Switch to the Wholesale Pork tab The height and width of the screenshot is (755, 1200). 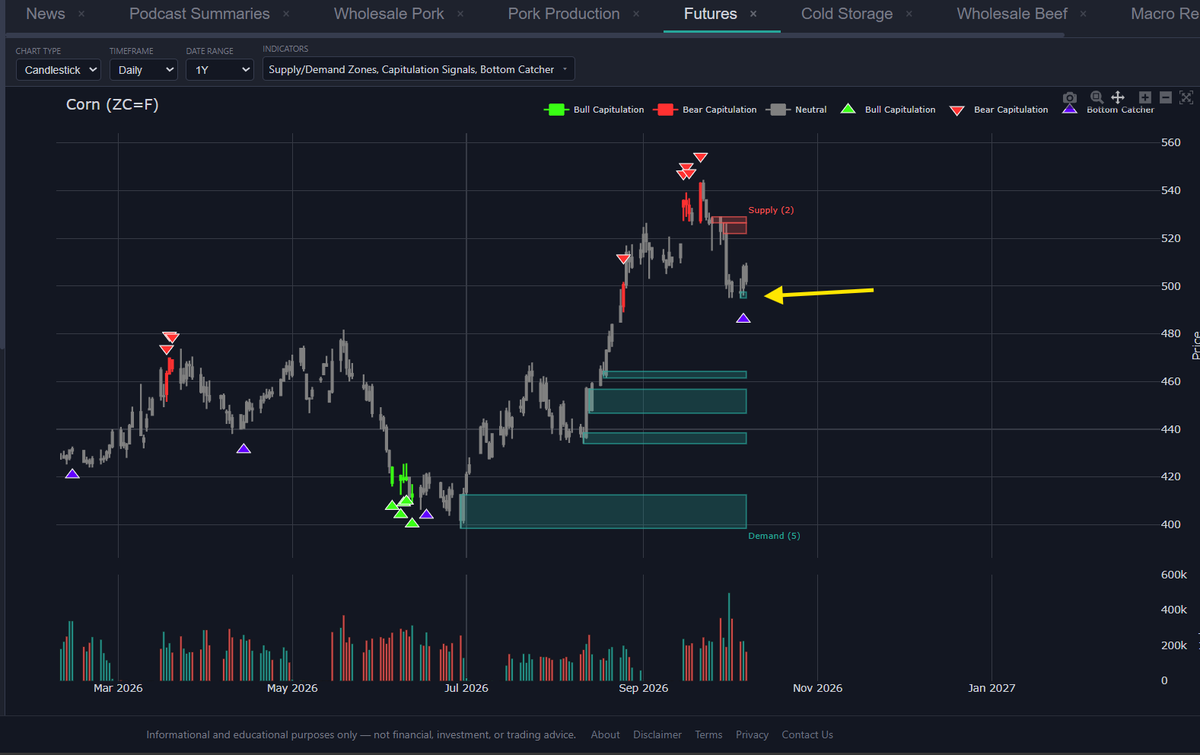pos(389,14)
